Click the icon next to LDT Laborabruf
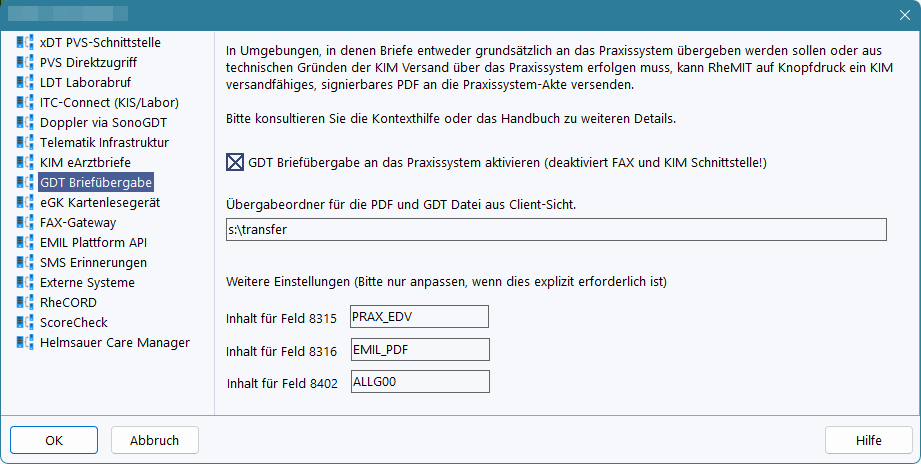This screenshot has height=464, width=921. point(25,83)
